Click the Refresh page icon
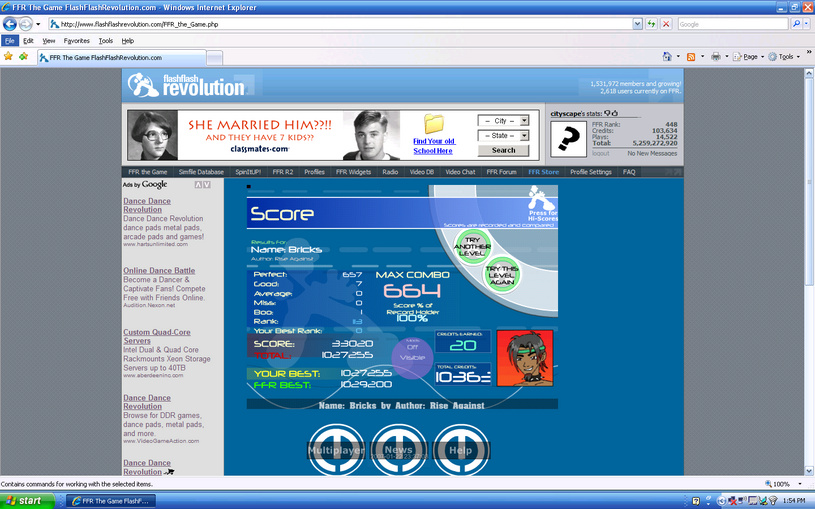This screenshot has width=815, height=509. pyautogui.click(x=651, y=24)
